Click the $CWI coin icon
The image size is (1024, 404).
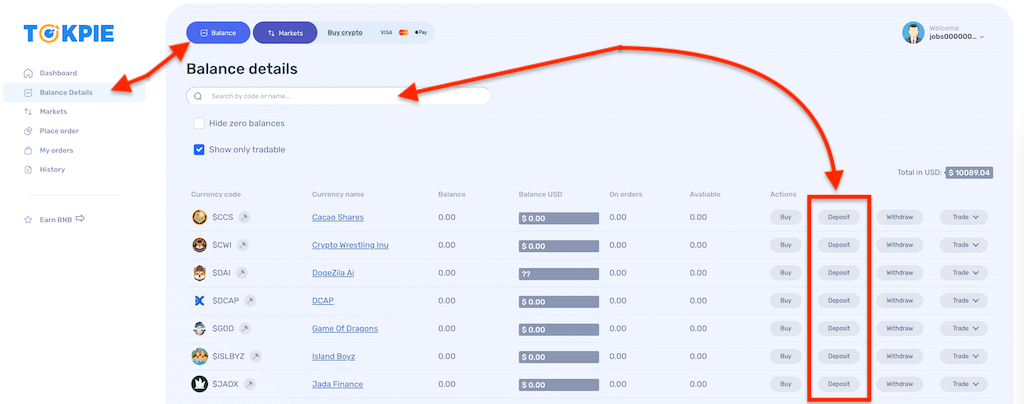point(200,245)
